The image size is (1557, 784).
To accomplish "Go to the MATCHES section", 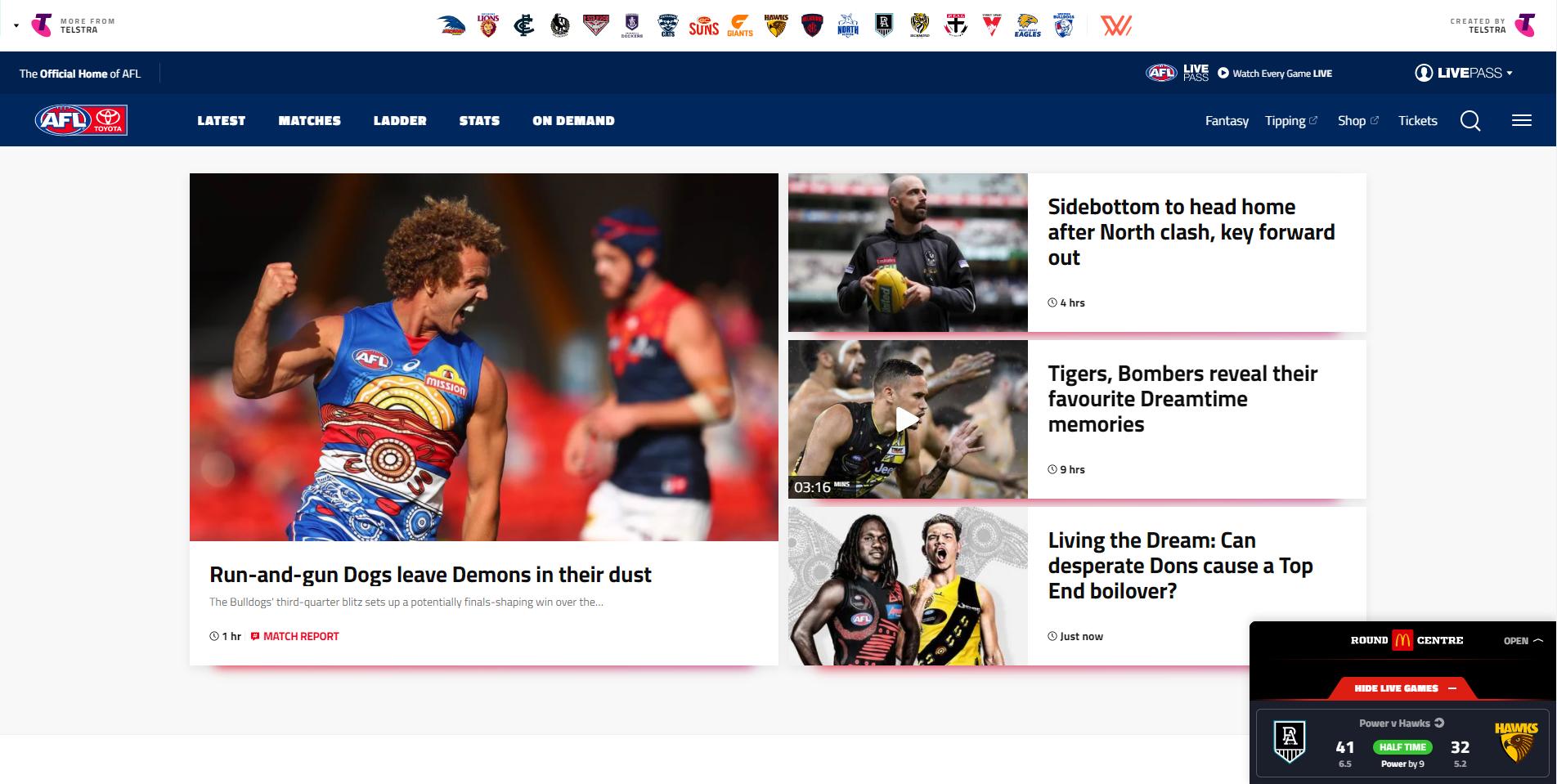I will 309,121.
